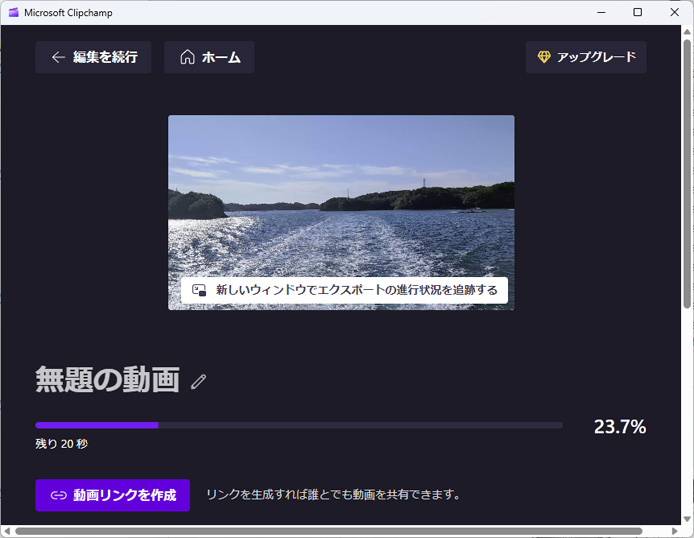694x538 pixels.
Task: Click the 動画リンクを作成 button
Action: tap(113, 495)
